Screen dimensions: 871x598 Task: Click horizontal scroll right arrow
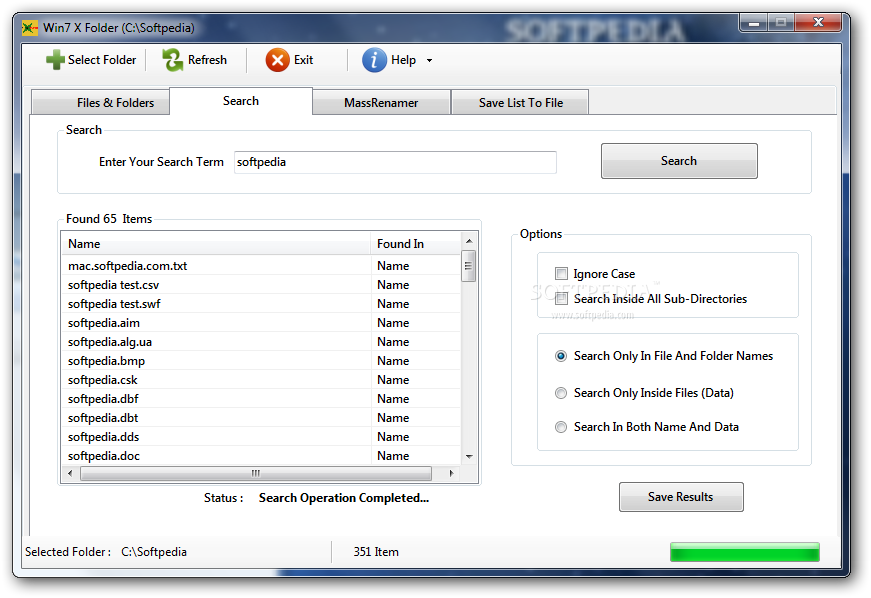click(x=451, y=474)
